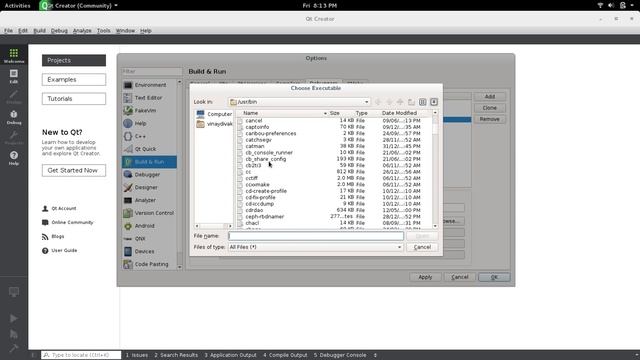
Task: Select Environment category in Options
Action: click(x=149, y=85)
